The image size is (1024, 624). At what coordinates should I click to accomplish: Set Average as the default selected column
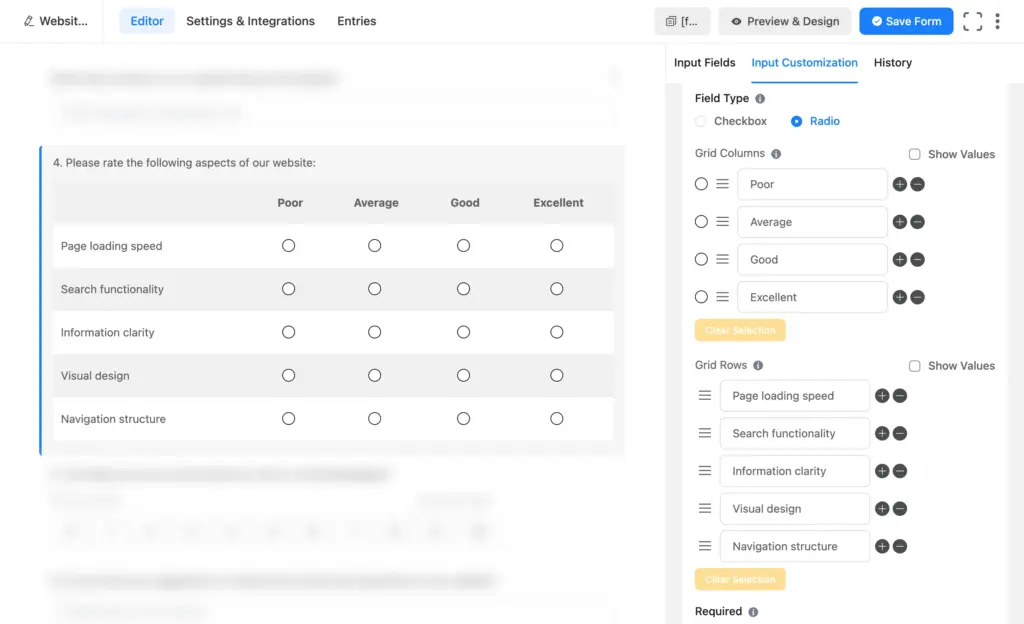(x=701, y=222)
